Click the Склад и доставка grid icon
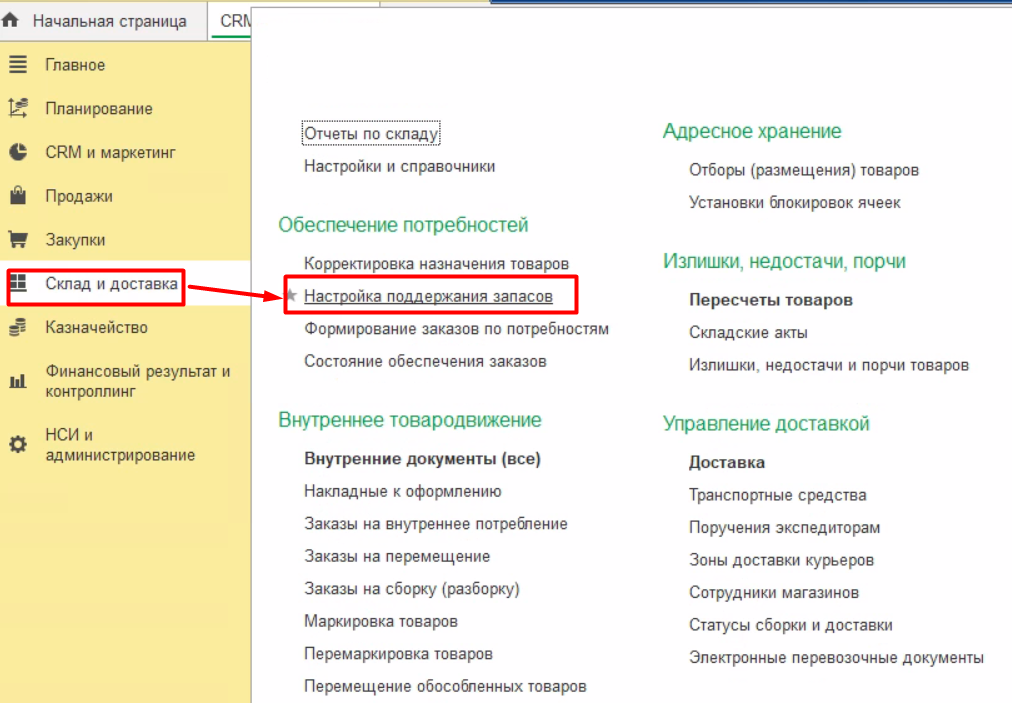The width and height of the screenshot is (1012, 703). point(17,285)
